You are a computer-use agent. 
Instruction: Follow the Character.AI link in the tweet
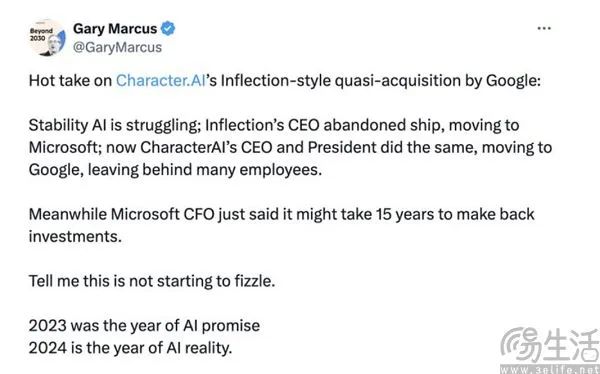pyautogui.click(x=161, y=81)
